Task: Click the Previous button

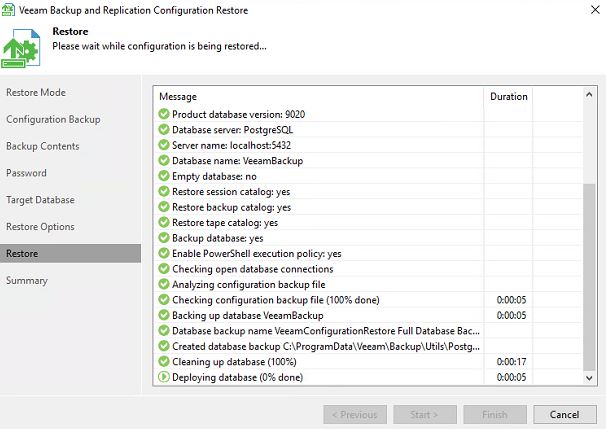Action: (x=354, y=415)
